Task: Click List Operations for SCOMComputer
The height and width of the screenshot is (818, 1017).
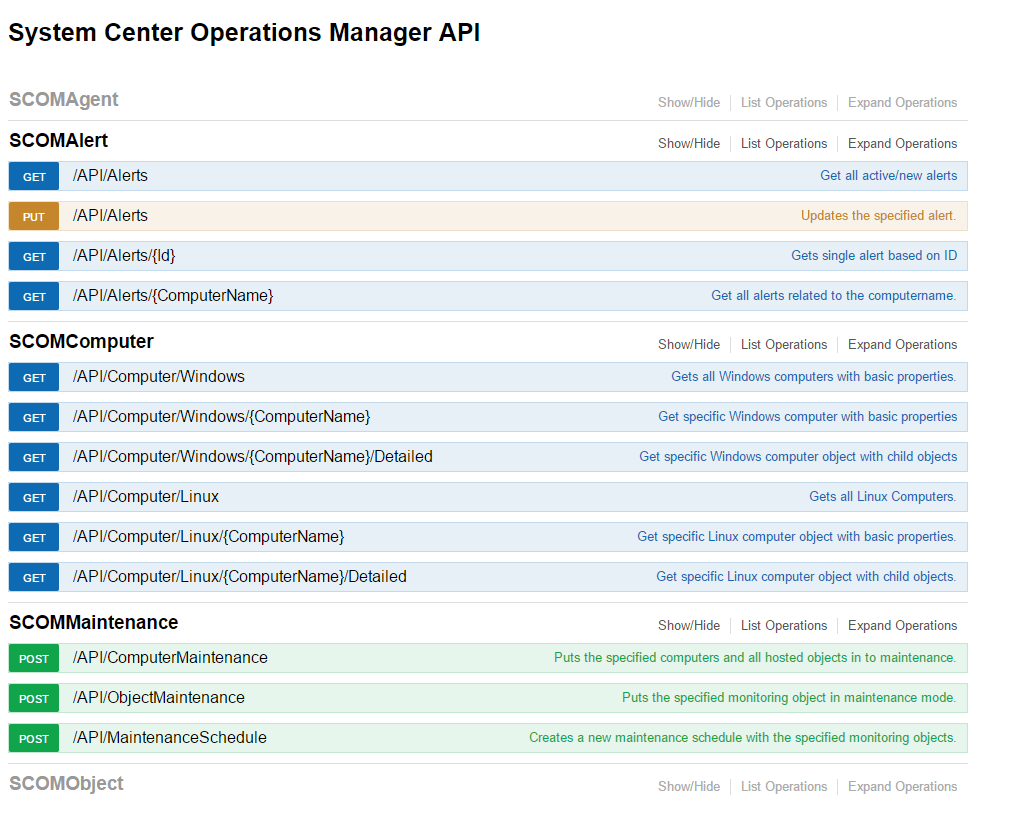Action: click(x=784, y=344)
